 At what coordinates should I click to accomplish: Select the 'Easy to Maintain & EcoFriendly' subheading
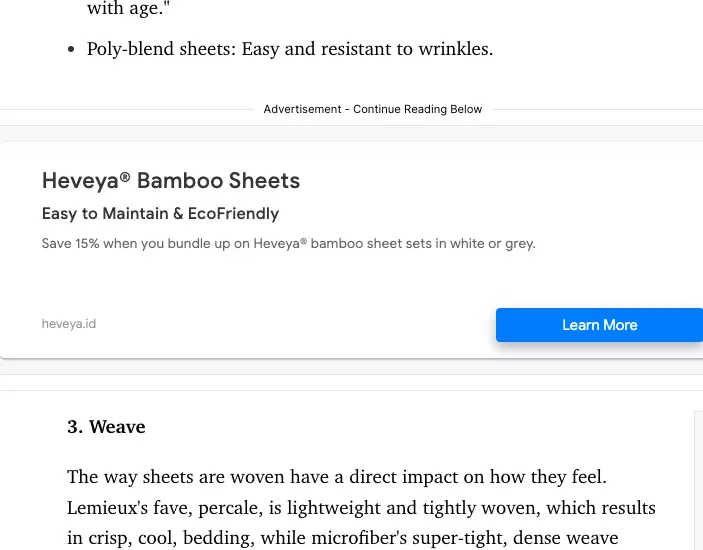pyautogui.click(x=160, y=214)
